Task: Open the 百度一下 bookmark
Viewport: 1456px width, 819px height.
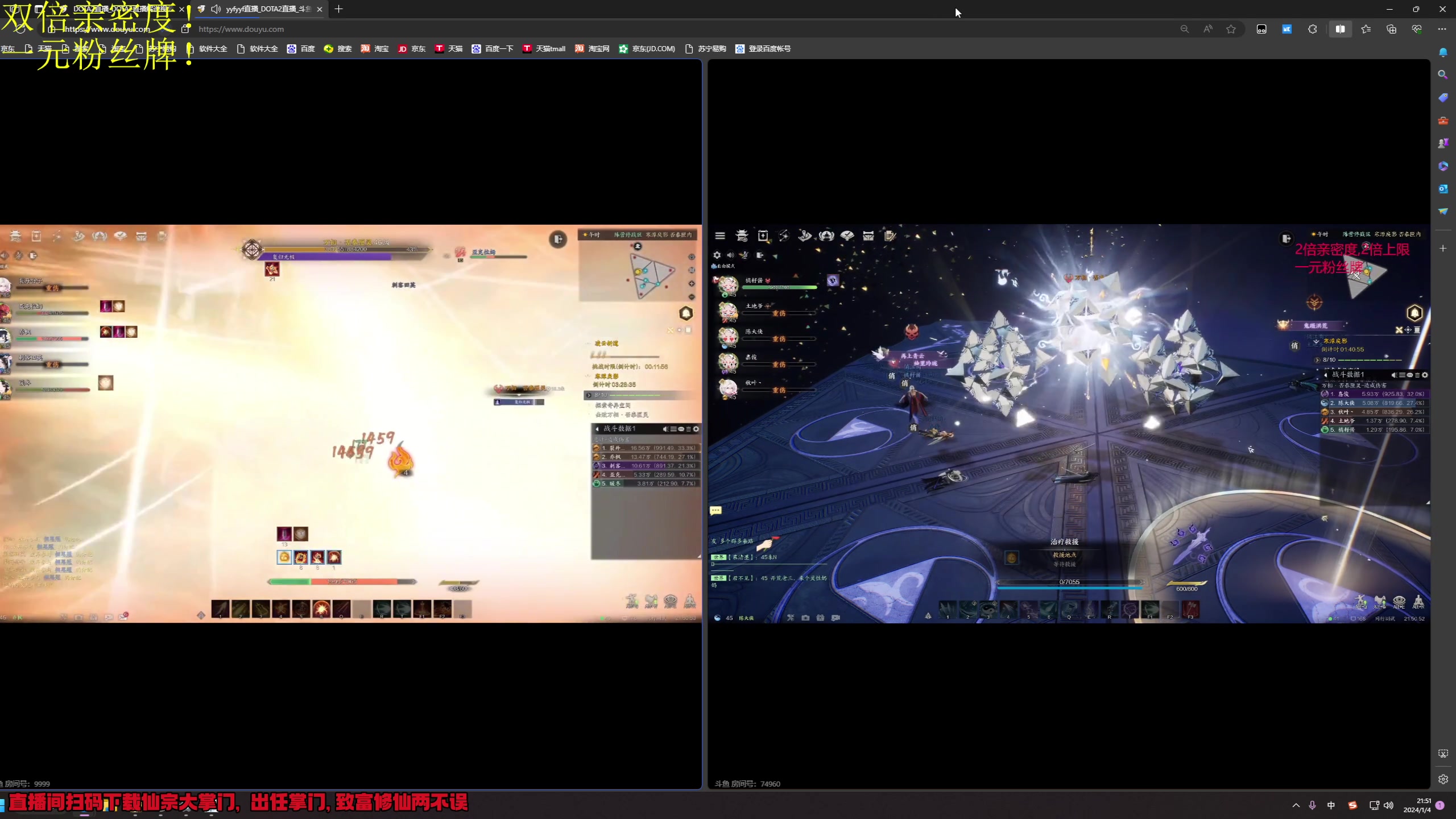Action: coord(492,49)
